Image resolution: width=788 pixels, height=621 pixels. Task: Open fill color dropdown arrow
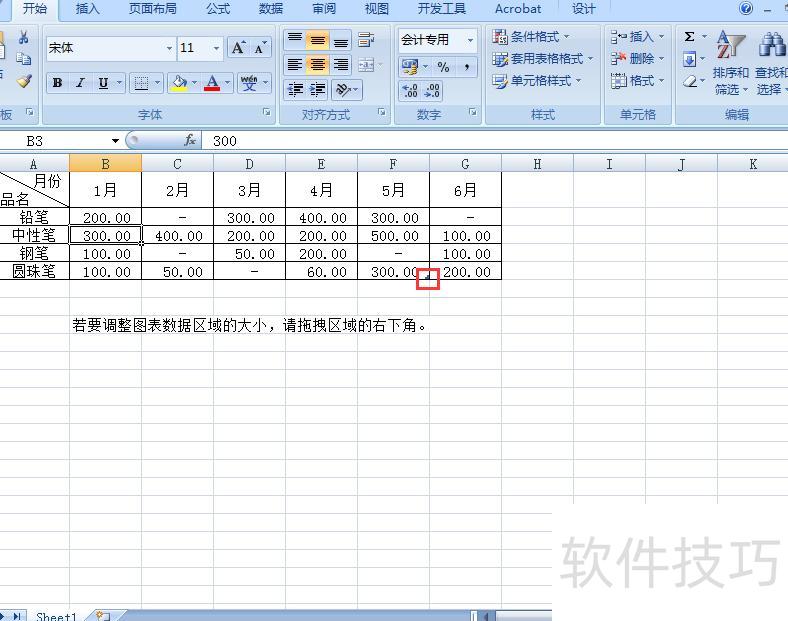(x=194, y=83)
